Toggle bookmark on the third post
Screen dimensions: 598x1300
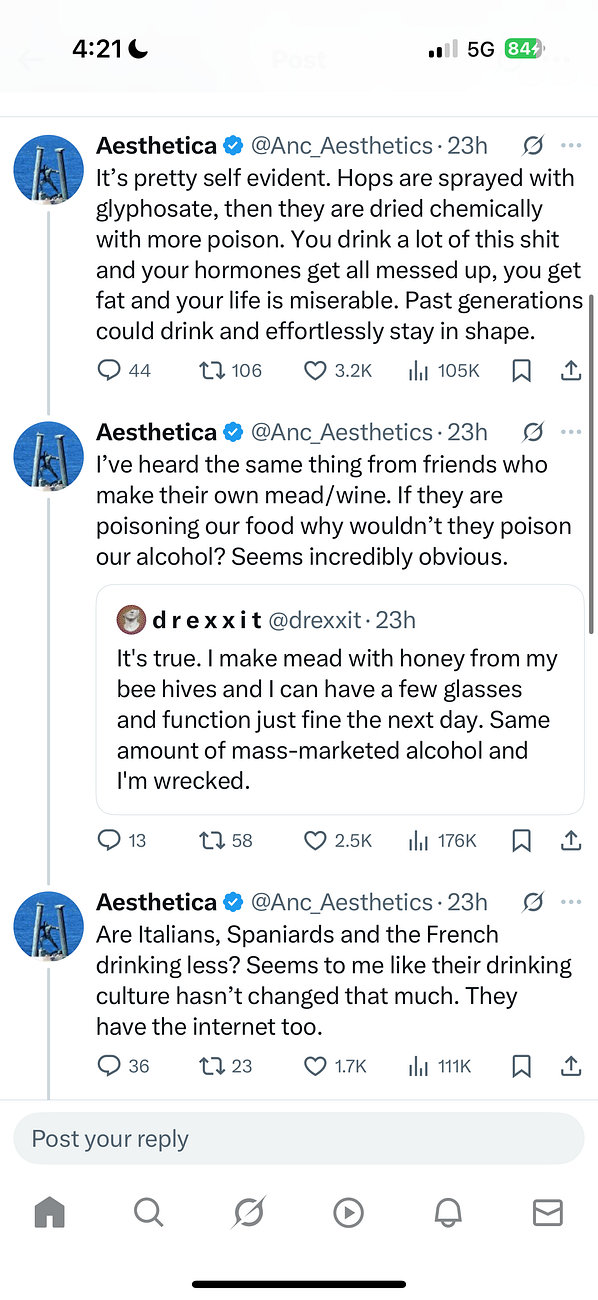click(x=521, y=1067)
